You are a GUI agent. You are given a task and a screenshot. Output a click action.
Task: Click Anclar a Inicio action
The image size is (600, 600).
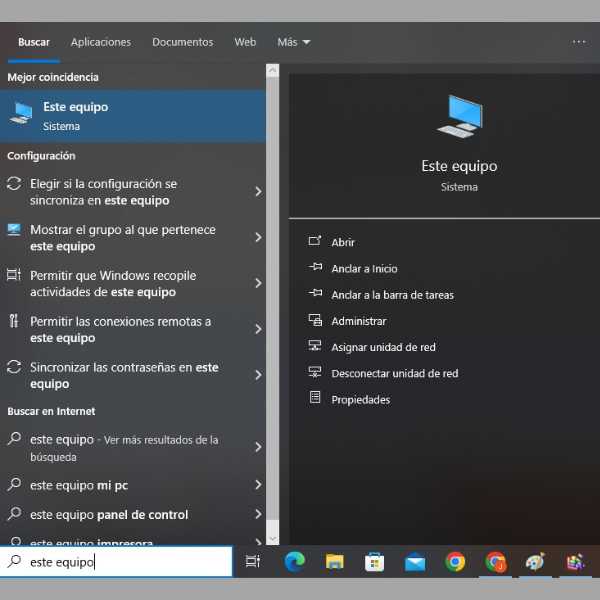point(364,268)
